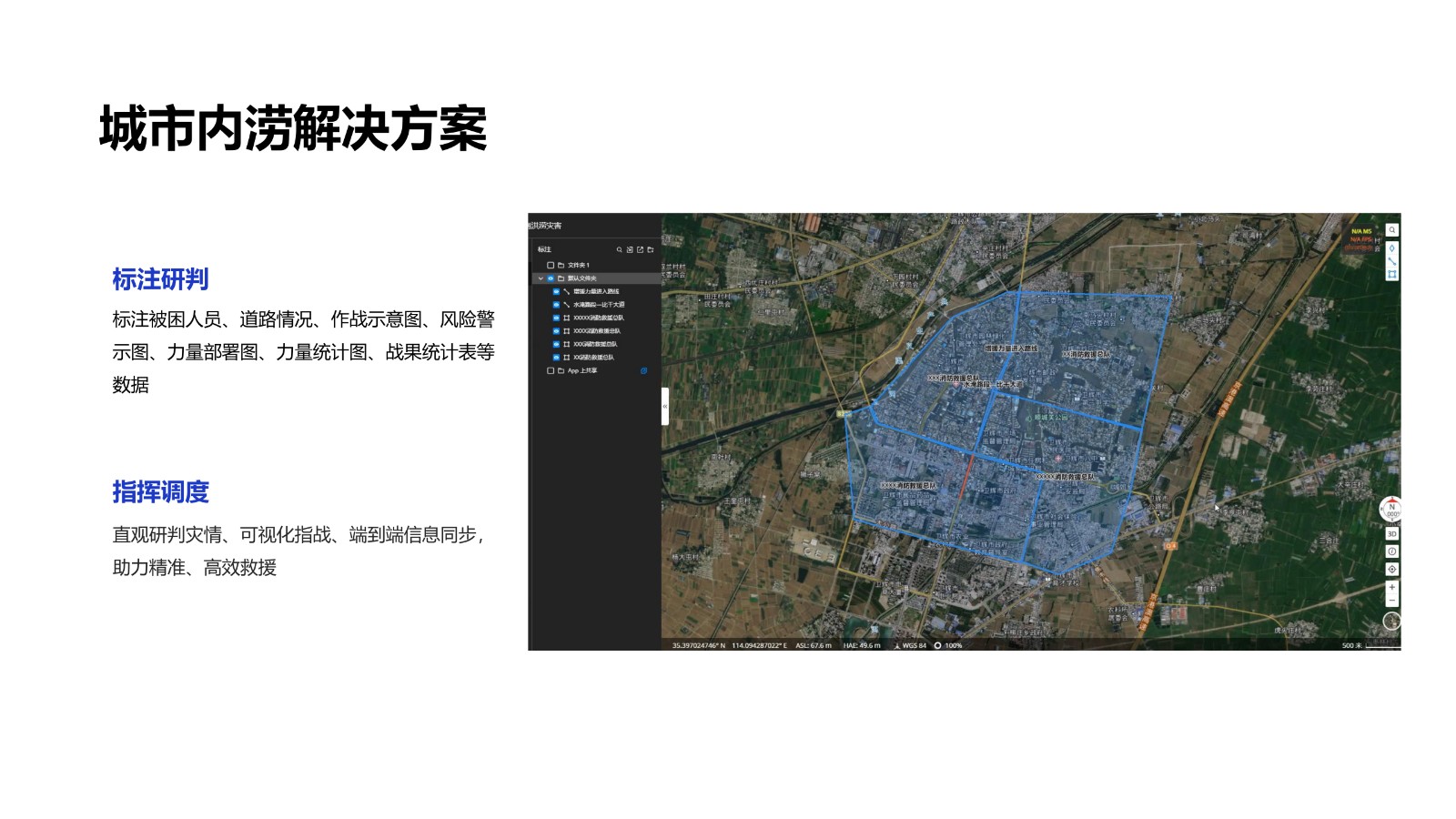Screen dimensions: 1456x819
Task: Create a new folder in 标注 panel
Action: coord(651,249)
